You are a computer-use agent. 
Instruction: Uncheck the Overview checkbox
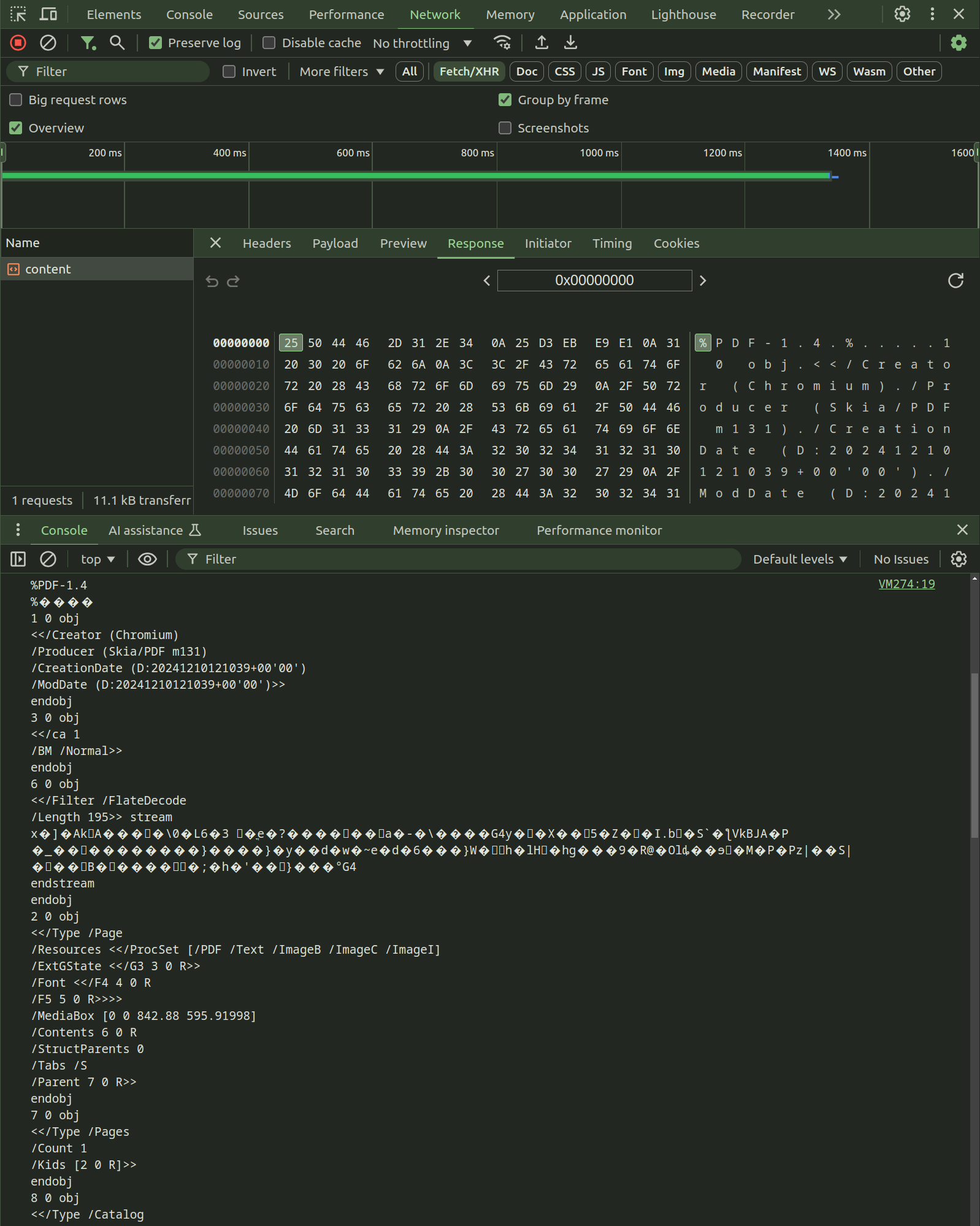tap(16, 128)
